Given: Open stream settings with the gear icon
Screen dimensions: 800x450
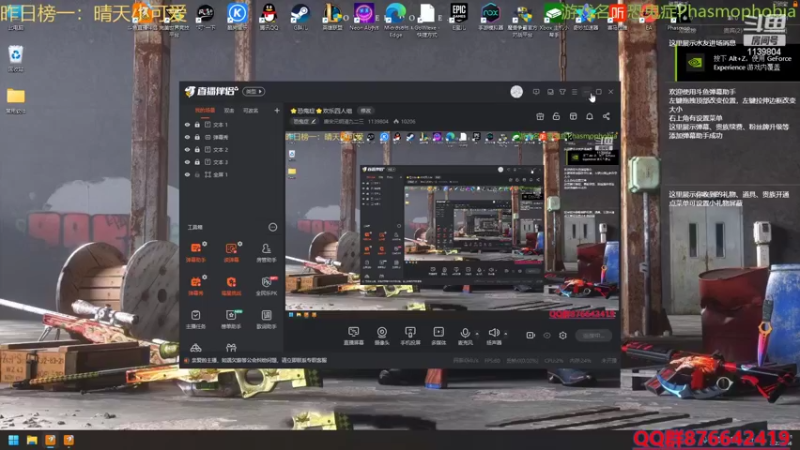Looking at the screenshot, I should pyautogui.click(x=563, y=335).
